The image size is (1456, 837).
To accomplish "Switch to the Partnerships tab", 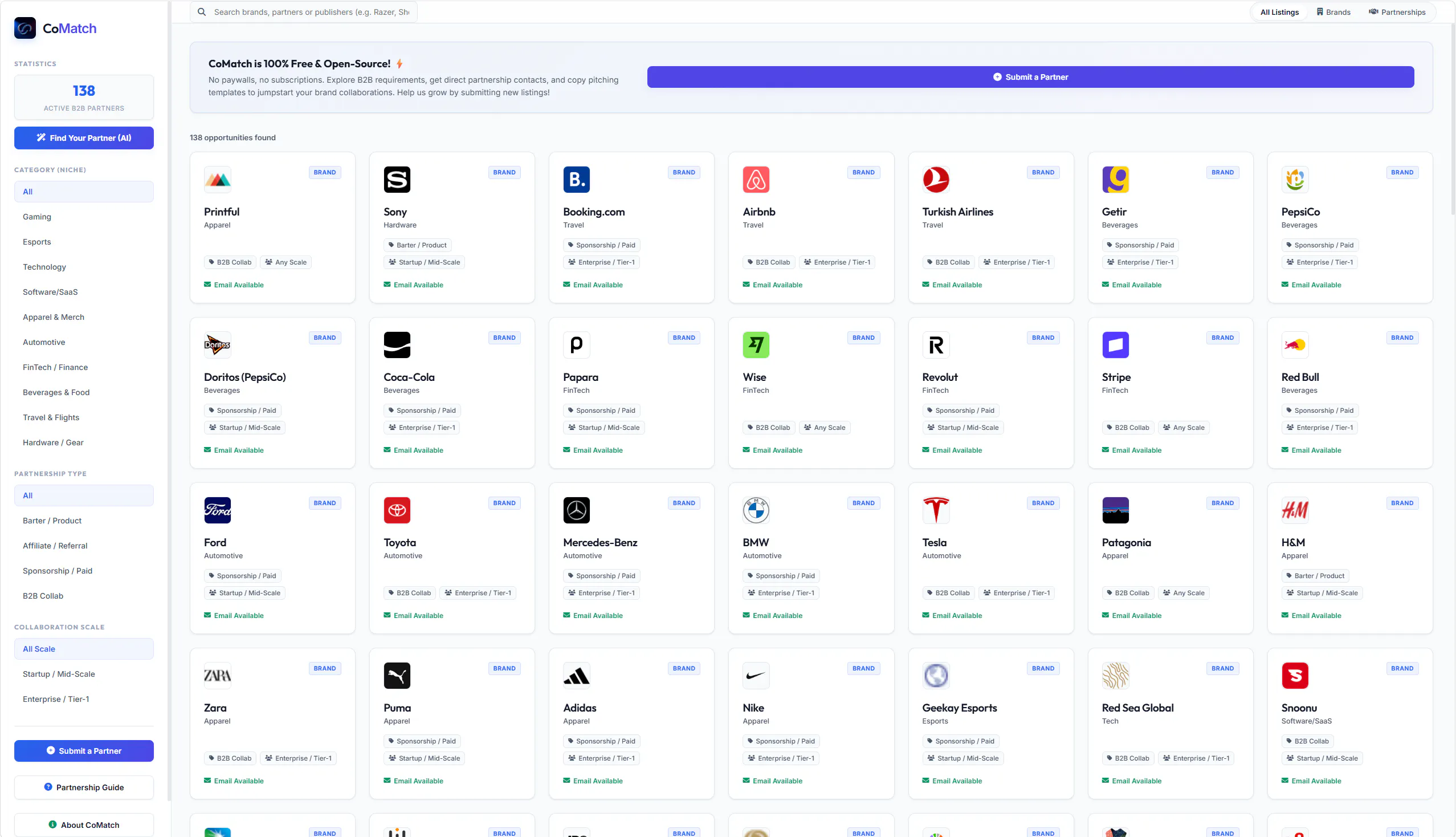I will (x=1397, y=12).
